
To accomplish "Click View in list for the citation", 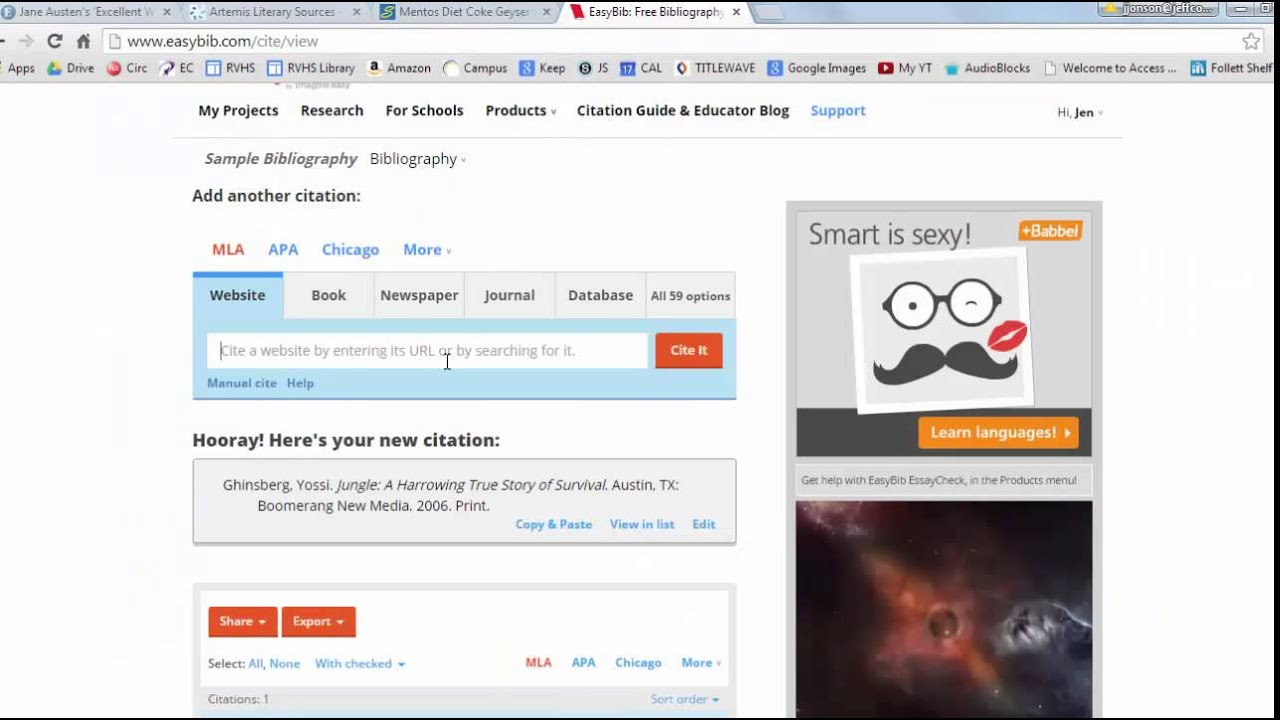I will [x=642, y=524].
